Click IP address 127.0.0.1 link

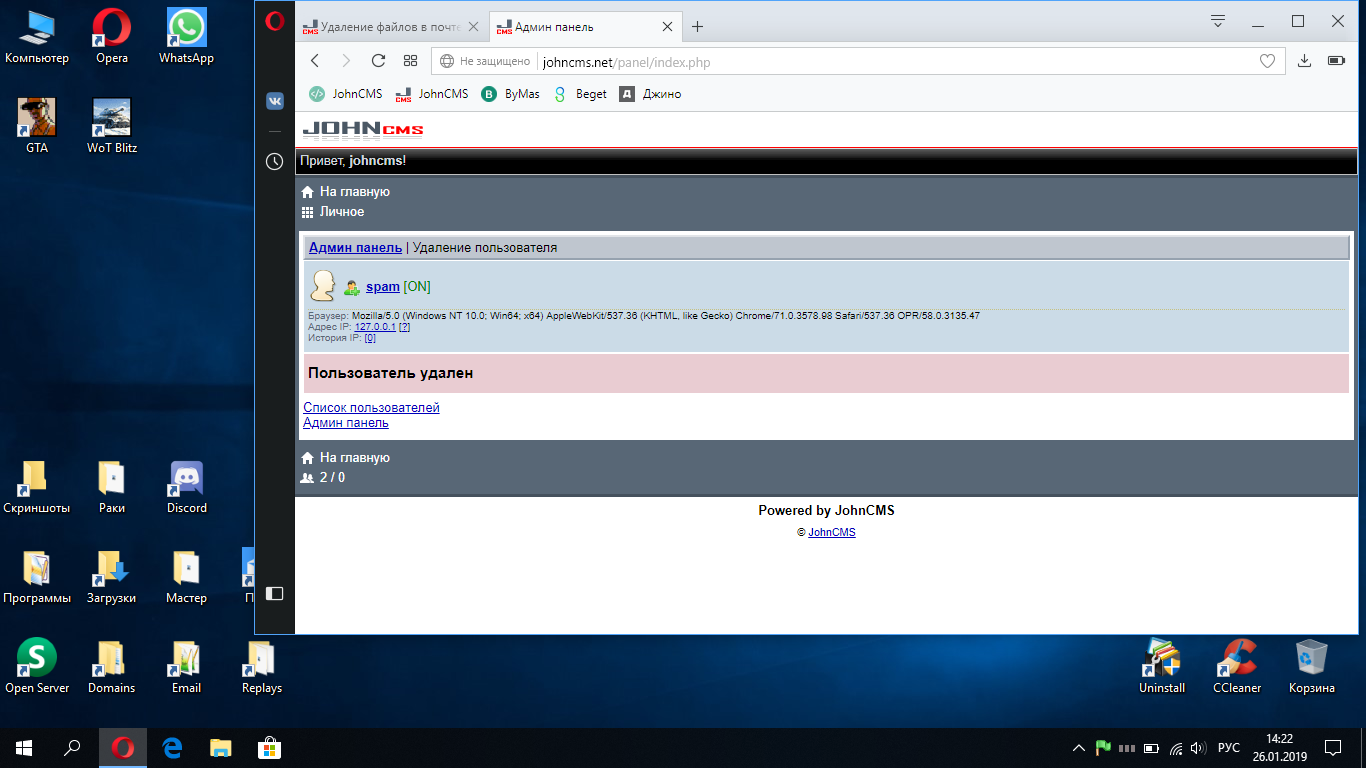(375, 327)
